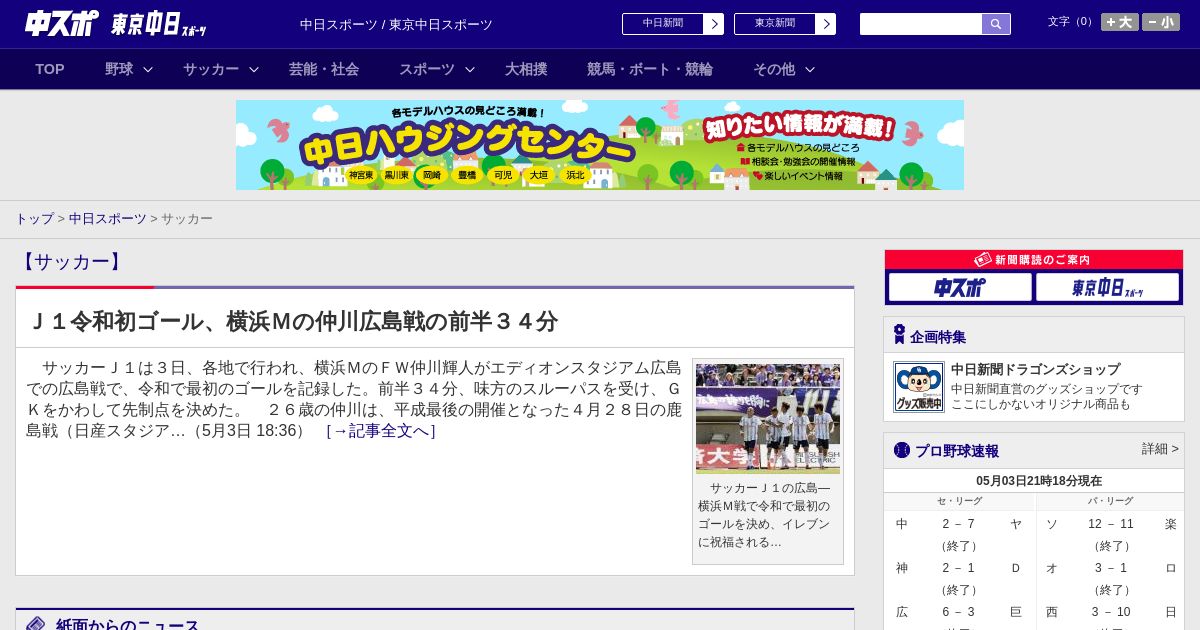Open the 中日ハウジングセンター banner ad
Screen dimensions: 1200x630
coord(600,145)
